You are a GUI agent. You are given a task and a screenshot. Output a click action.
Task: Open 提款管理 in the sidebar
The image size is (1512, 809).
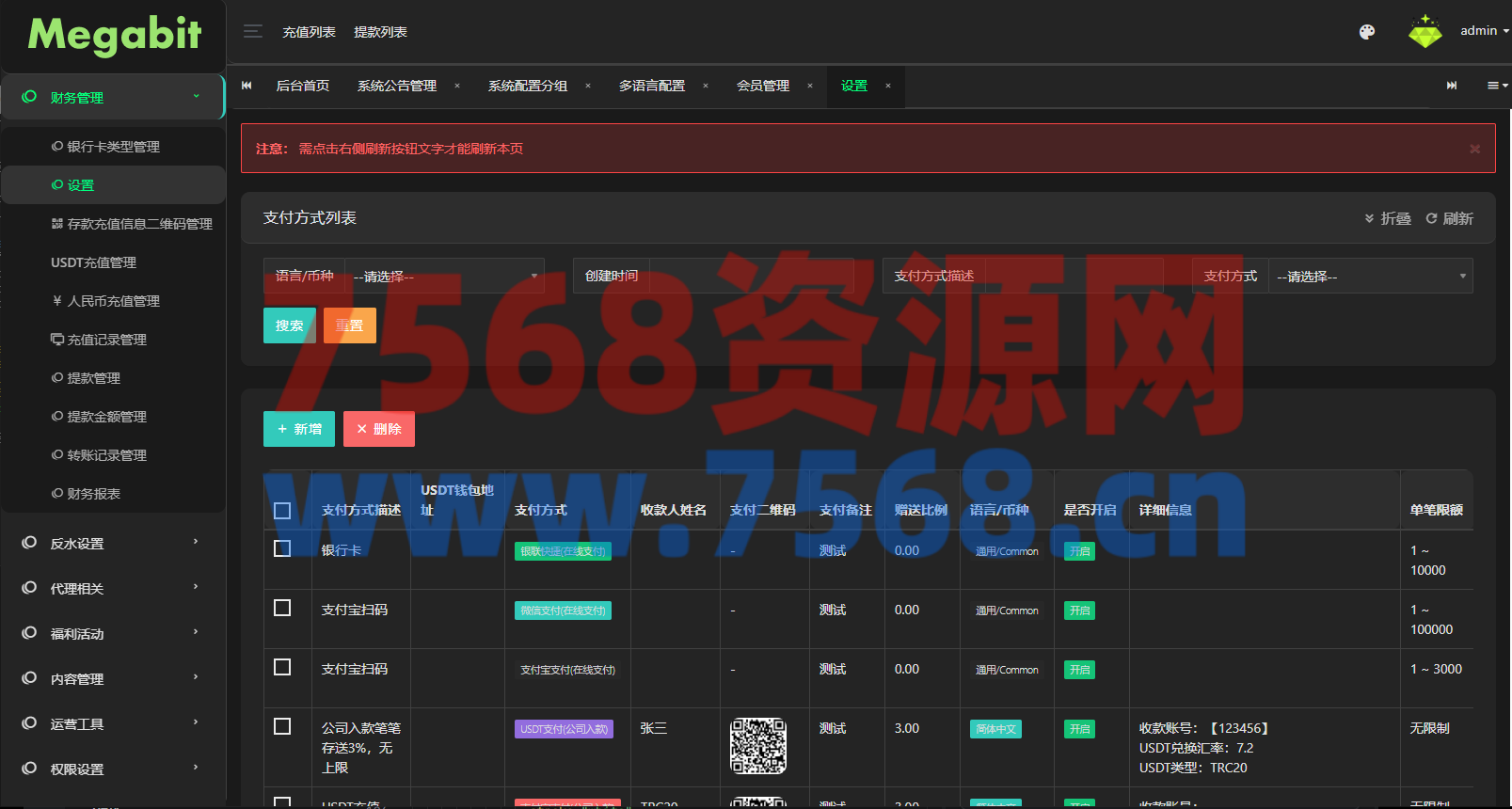click(x=94, y=378)
